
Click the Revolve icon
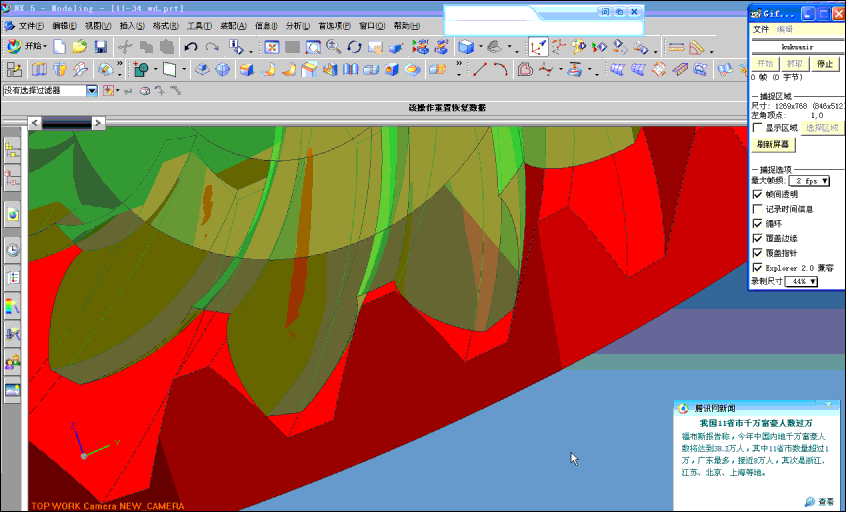click(x=60, y=70)
